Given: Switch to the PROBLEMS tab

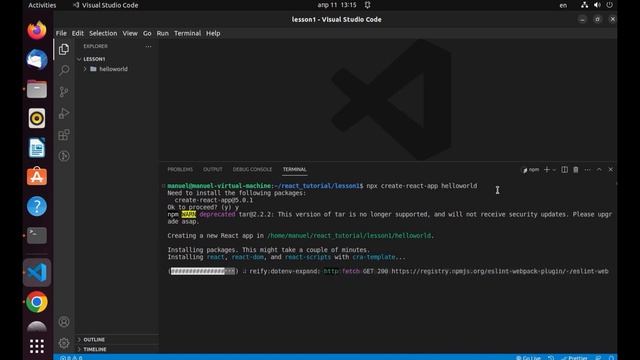Looking at the screenshot, I should tap(180, 169).
